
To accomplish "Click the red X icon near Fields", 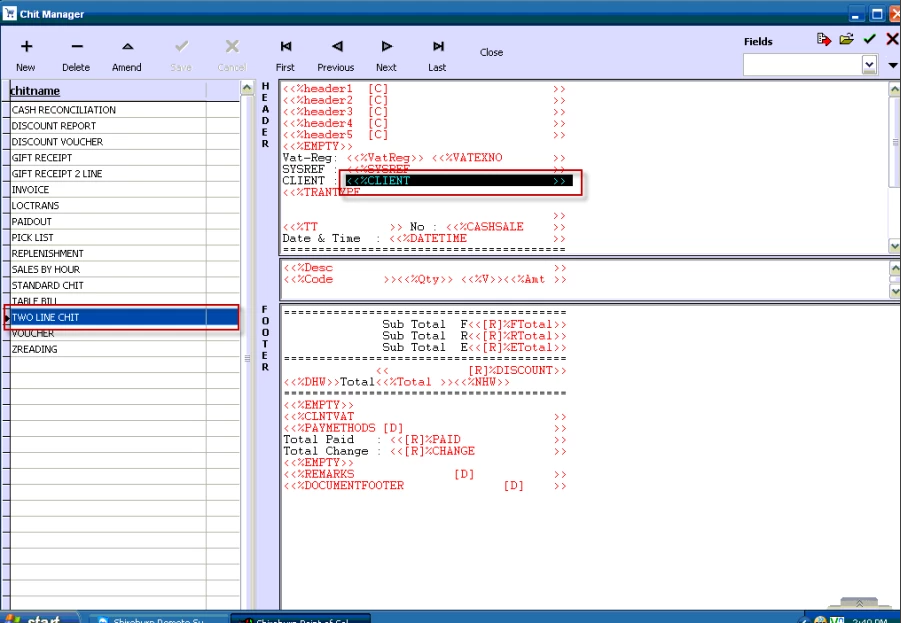I will (892, 39).
